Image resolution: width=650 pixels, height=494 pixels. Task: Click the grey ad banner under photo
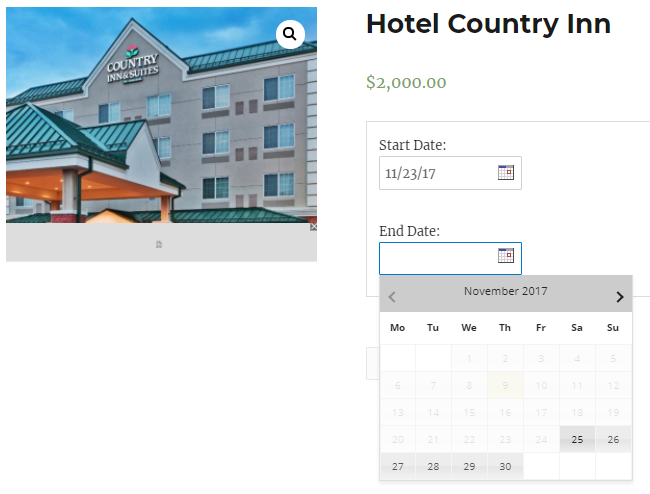click(160, 243)
